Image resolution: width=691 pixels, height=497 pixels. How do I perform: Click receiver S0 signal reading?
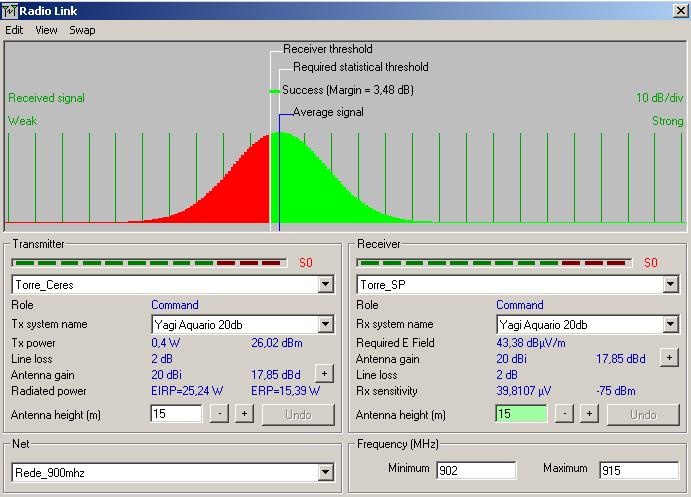coord(651,263)
